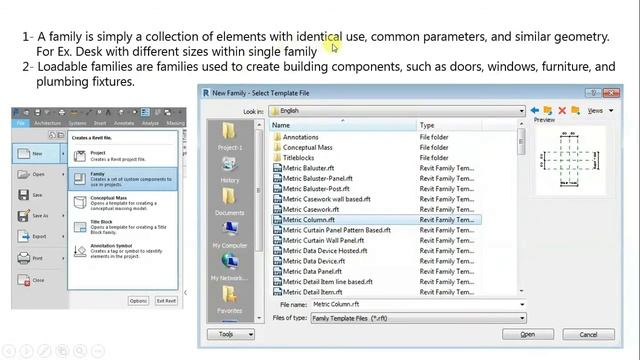Click the template preview thumbnail
640x360 pixels.
point(570,159)
